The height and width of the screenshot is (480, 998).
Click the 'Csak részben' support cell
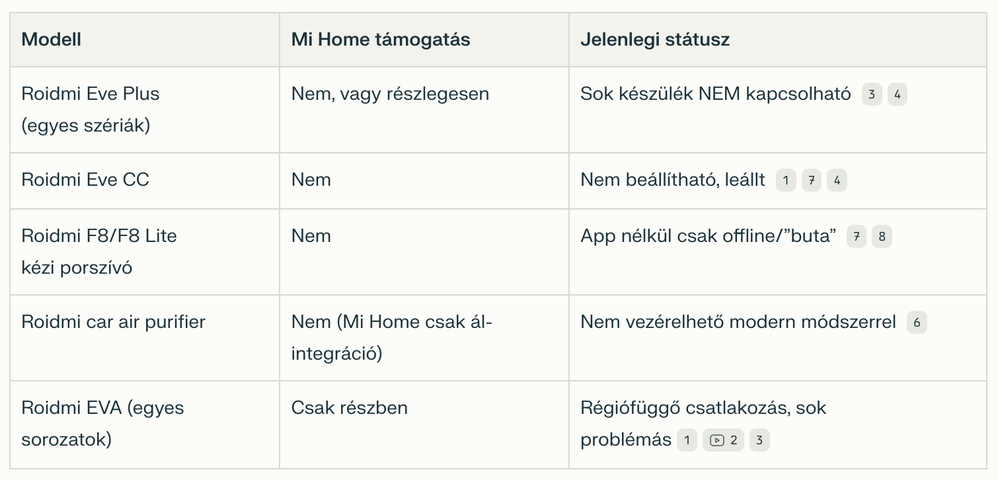(x=424, y=425)
